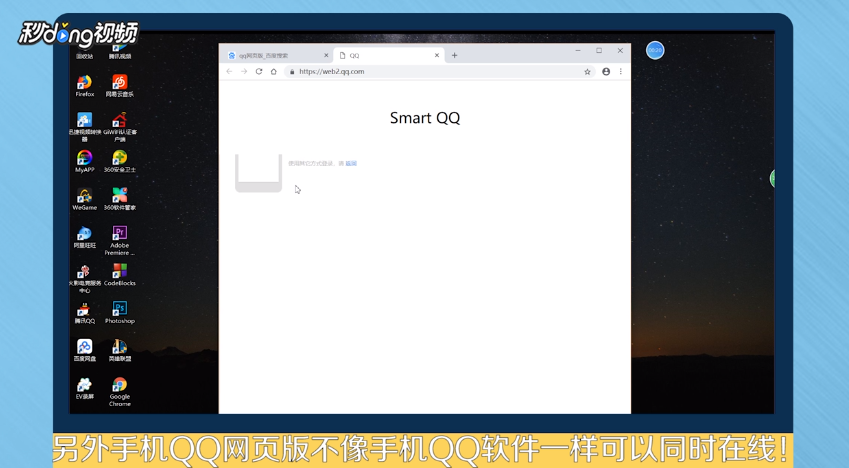The height and width of the screenshot is (468, 849).
Task: Open 腾讯QQ desktop shortcut
Action: tap(84, 313)
